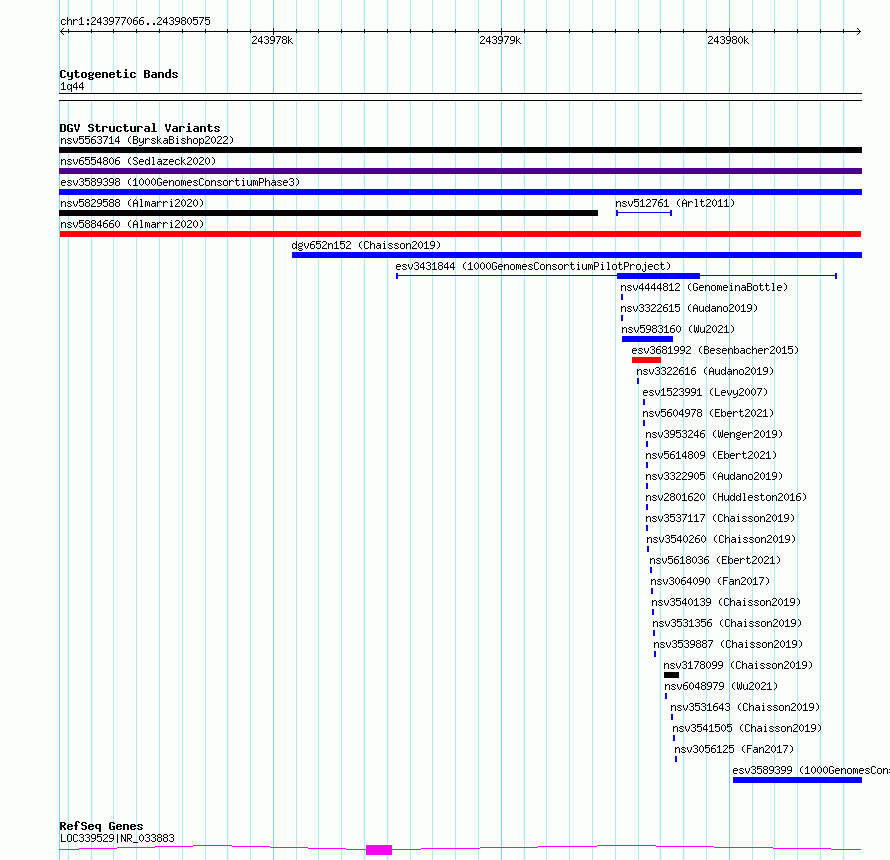Open nsv3537117 (Chaisson2019) label
The image size is (890, 860).
click(720, 518)
